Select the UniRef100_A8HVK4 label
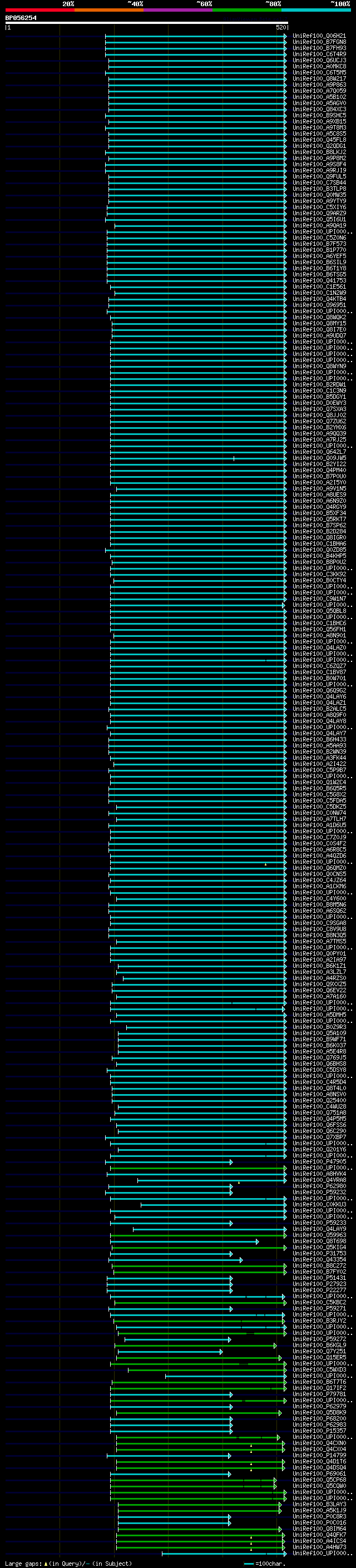This screenshot has height=1568, width=356. click(319, 1174)
